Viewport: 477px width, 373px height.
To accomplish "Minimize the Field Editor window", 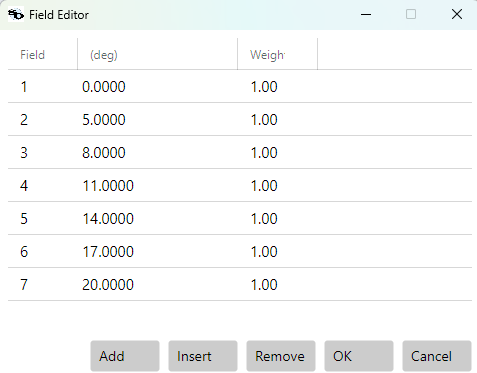I will point(366,14).
